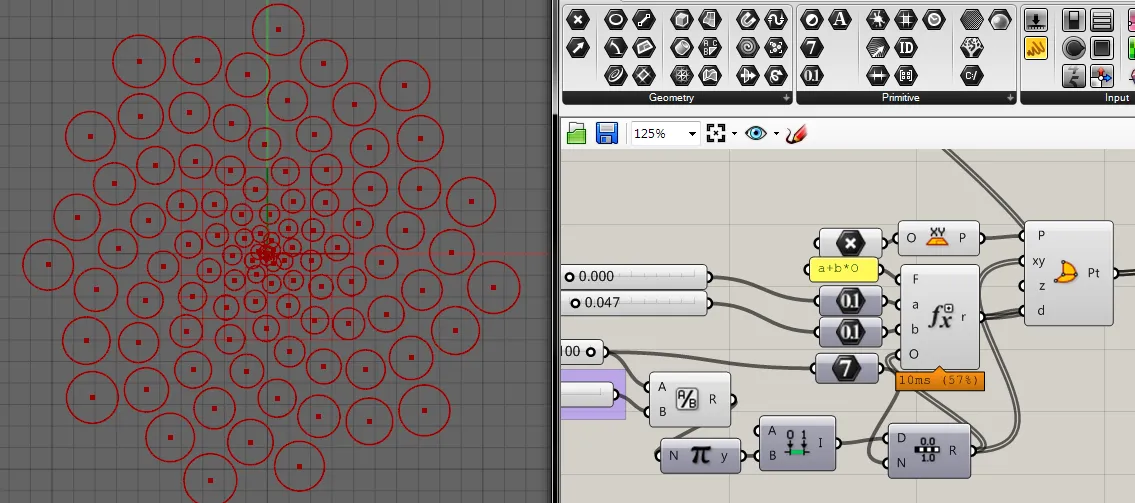1135x503 pixels.
Task: Open dropdown arrow beside Zoom Extents
Action: [735, 134]
